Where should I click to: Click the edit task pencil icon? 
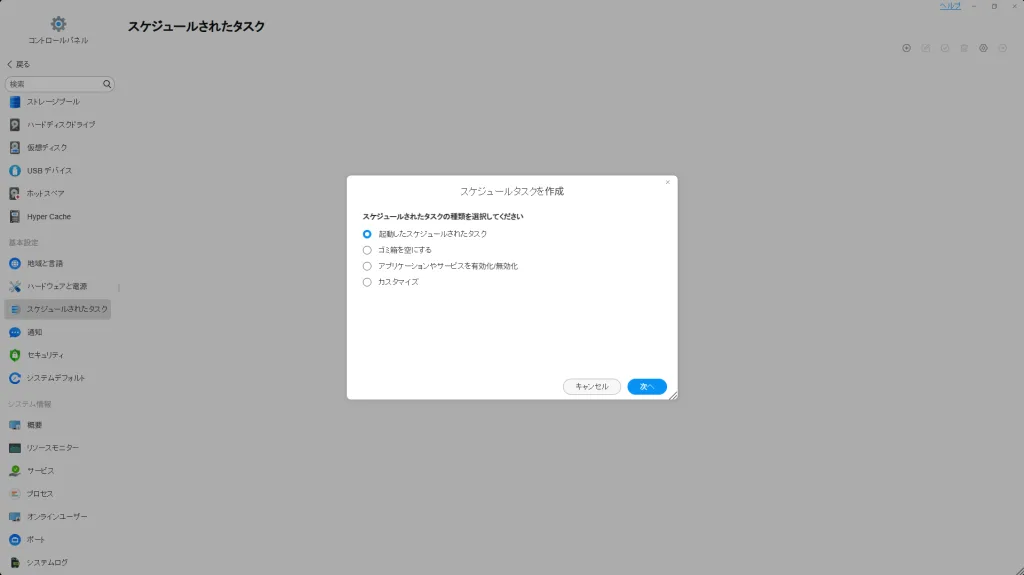925,48
